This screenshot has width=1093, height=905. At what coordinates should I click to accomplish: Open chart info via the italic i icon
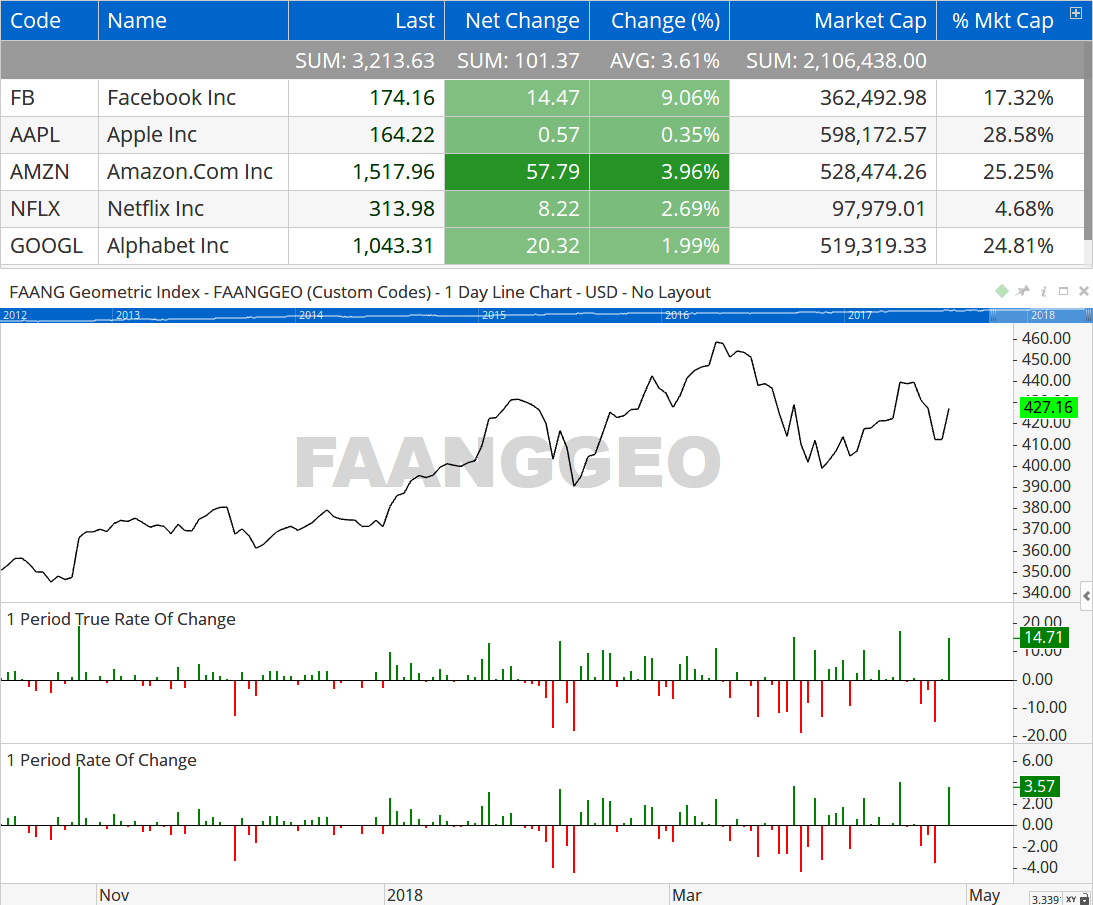coord(1044,291)
